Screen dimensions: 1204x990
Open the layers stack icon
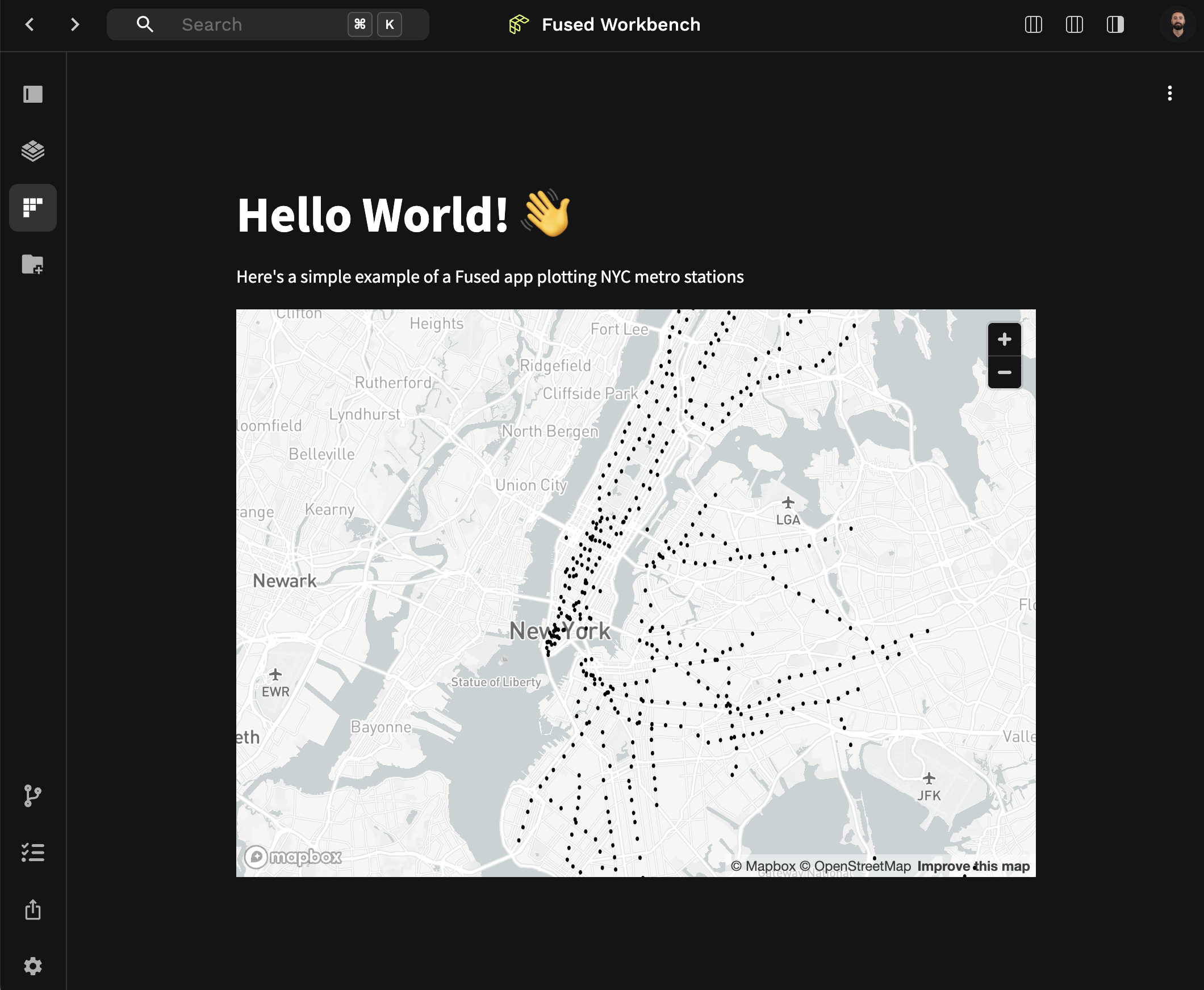32,150
